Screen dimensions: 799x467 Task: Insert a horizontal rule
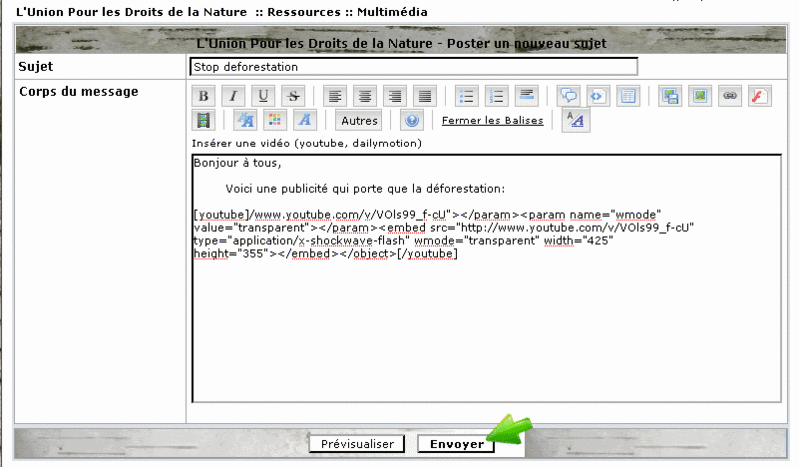tap(526, 96)
